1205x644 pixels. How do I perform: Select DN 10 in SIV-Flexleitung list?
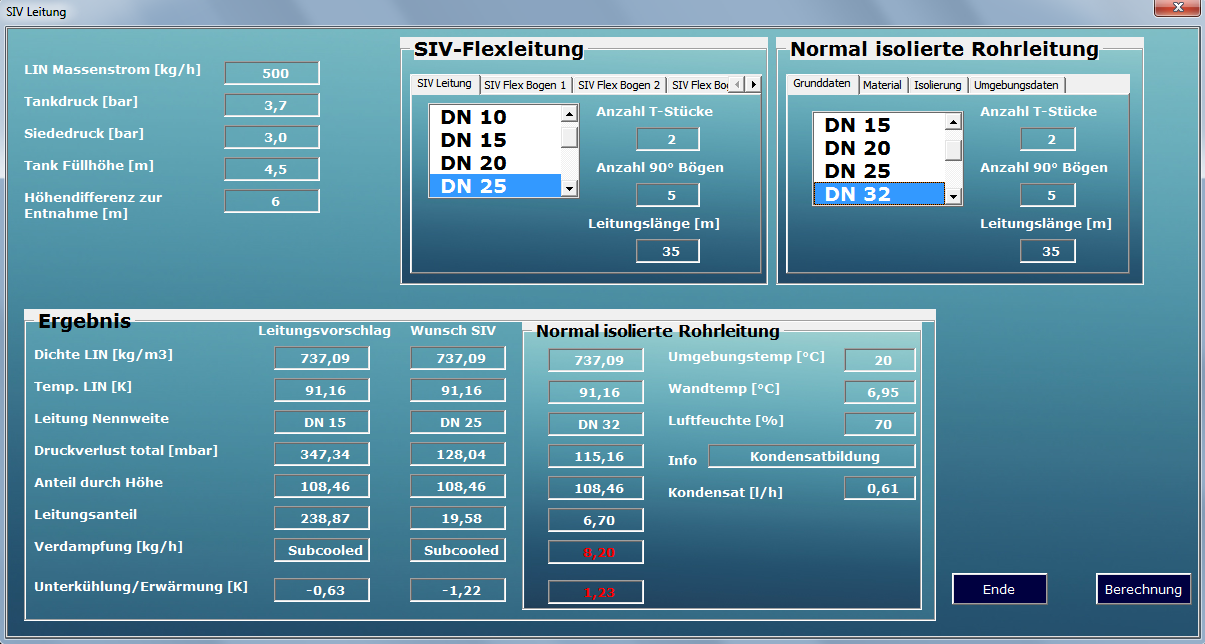(x=493, y=117)
